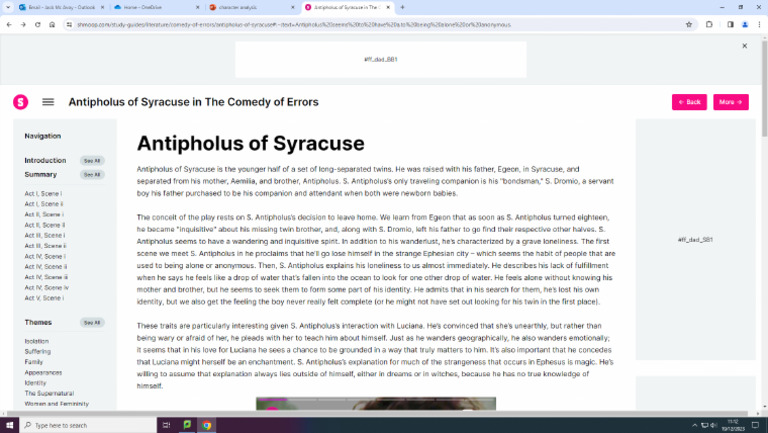The height and width of the screenshot is (433, 768).
Task: Click the browser back arrow
Action: click(x=9, y=24)
